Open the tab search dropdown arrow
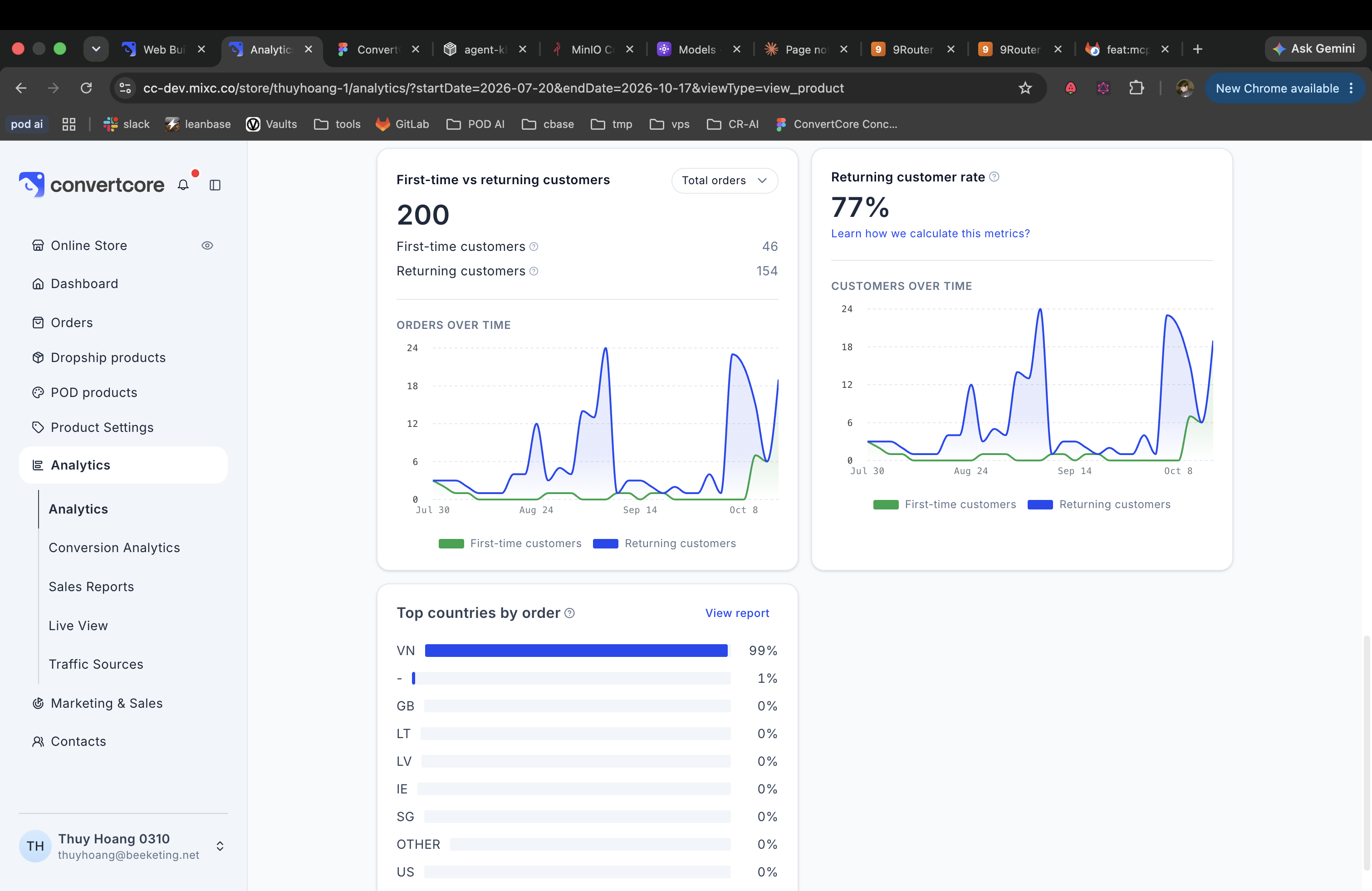Screen dimensions: 1372x891 coord(96,49)
